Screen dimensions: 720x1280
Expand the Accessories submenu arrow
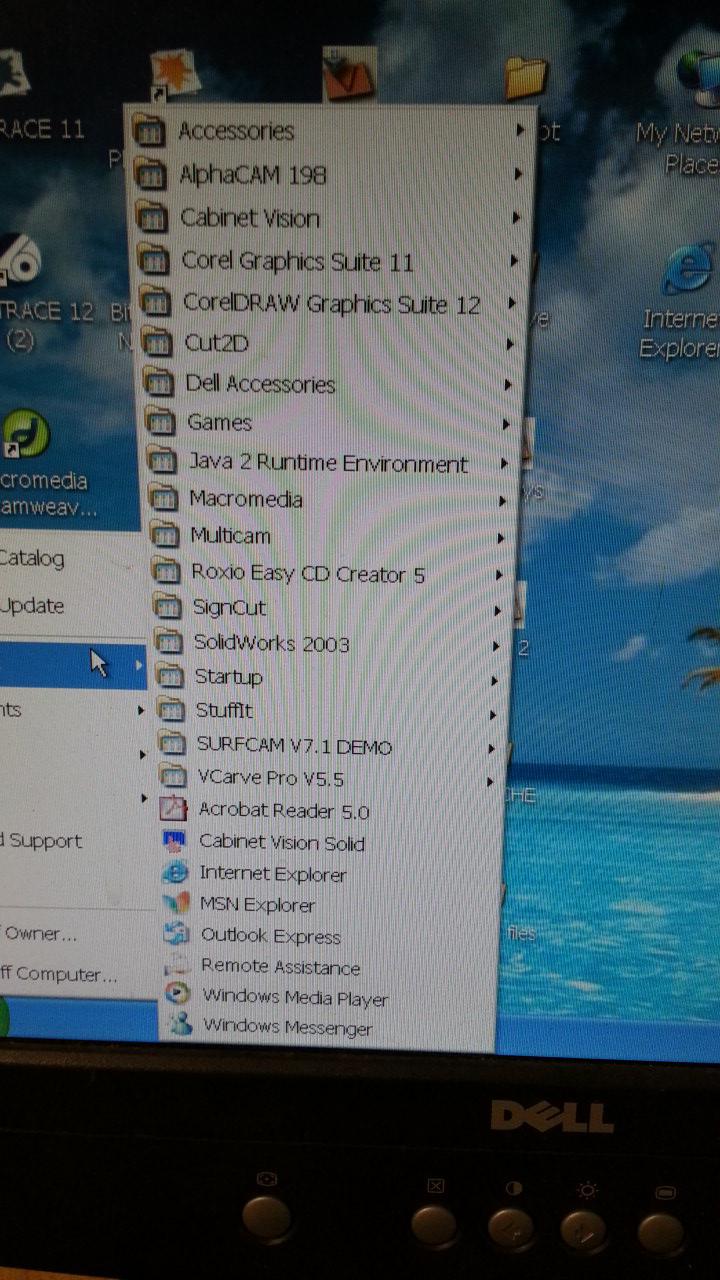coord(520,131)
